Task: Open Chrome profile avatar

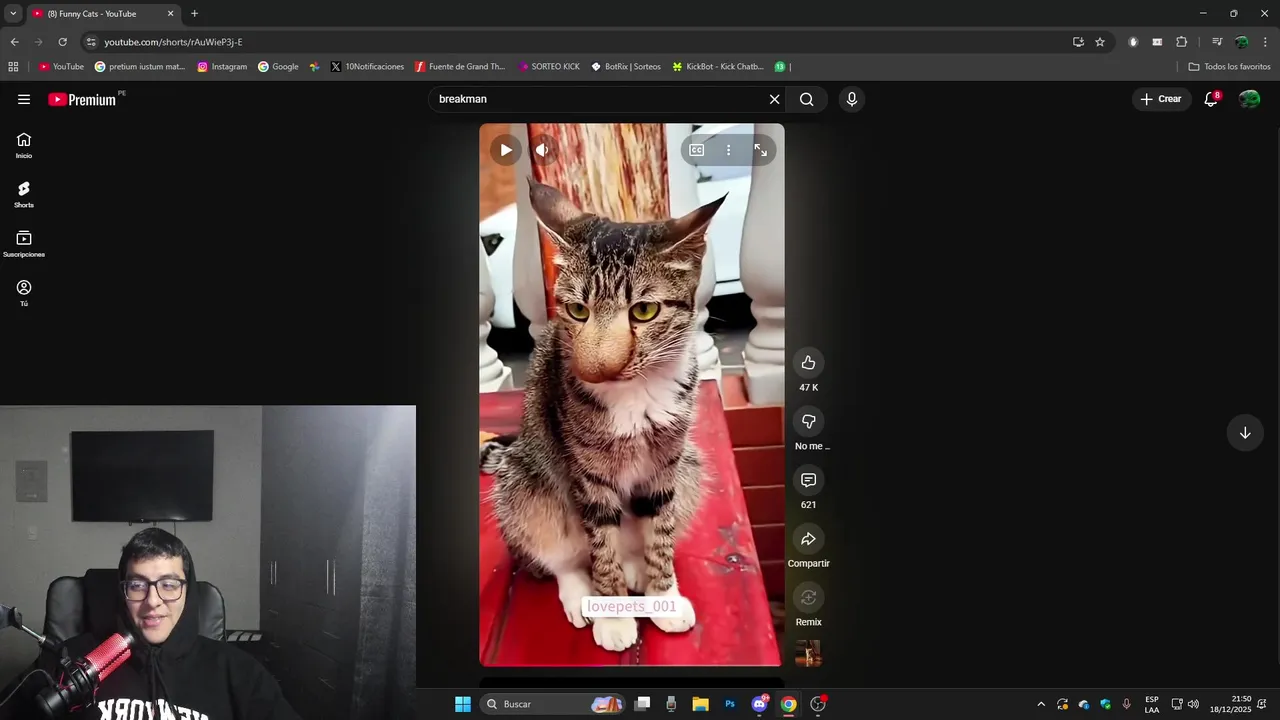Action: [1241, 42]
